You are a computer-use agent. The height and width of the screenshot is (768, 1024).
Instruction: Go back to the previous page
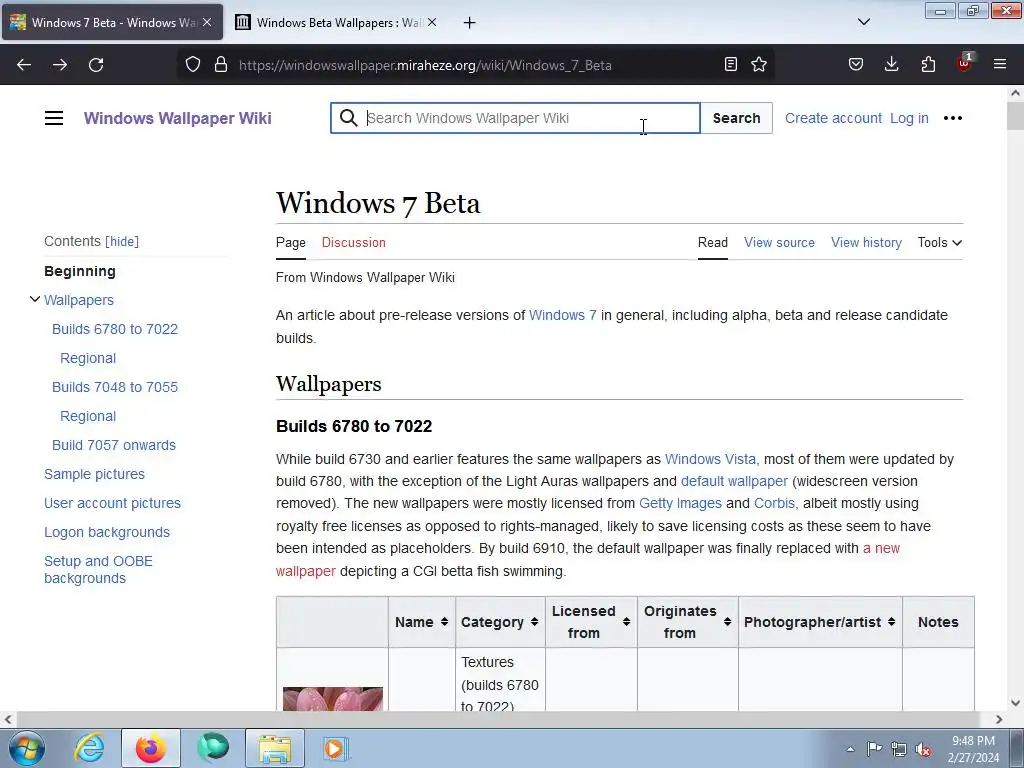pyautogui.click(x=24, y=65)
